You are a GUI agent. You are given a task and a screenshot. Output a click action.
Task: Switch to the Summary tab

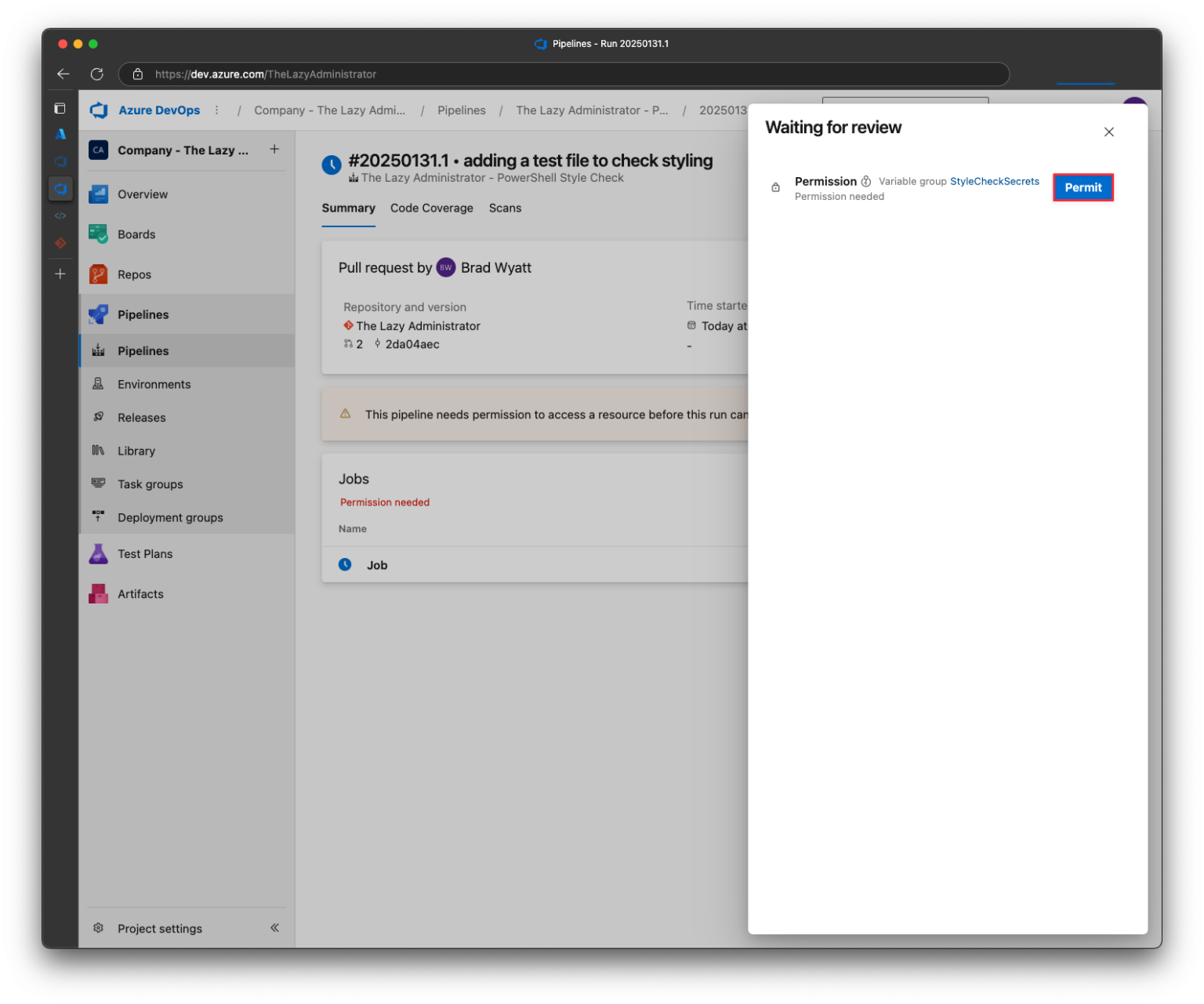click(348, 208)
